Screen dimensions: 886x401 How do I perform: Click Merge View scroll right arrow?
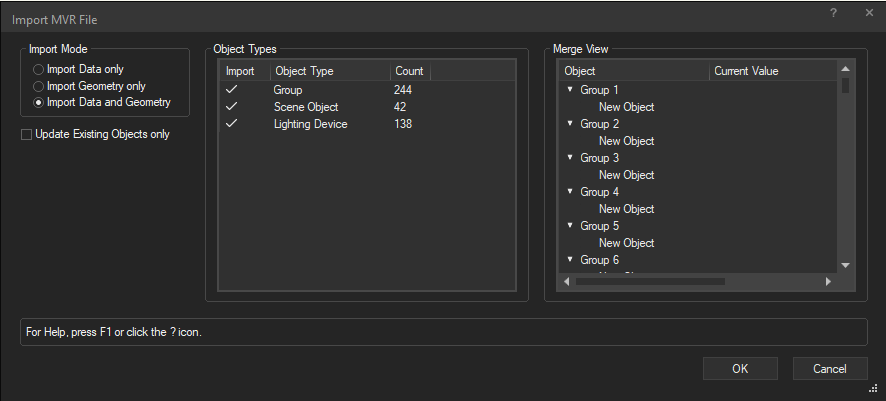[828, 282]
